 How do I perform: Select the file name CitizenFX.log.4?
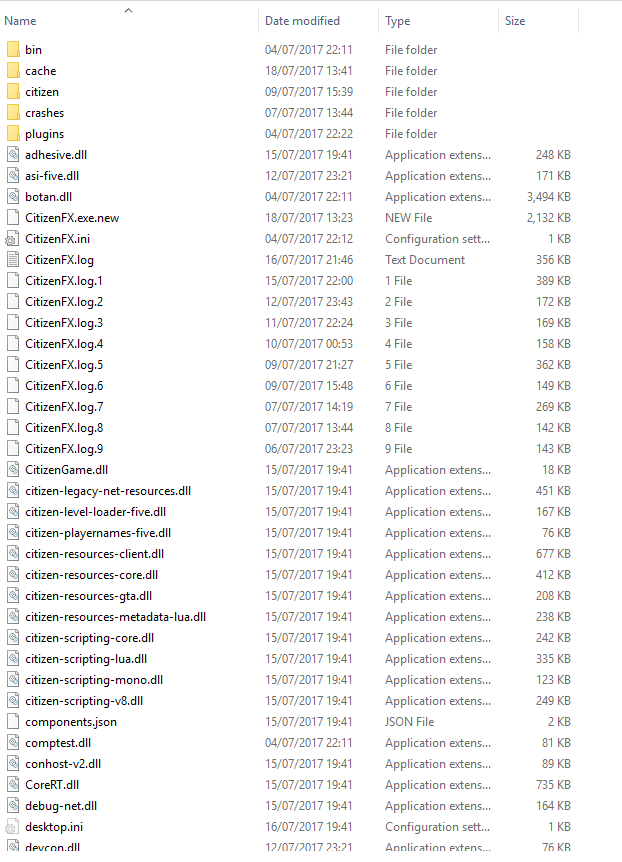64,344
